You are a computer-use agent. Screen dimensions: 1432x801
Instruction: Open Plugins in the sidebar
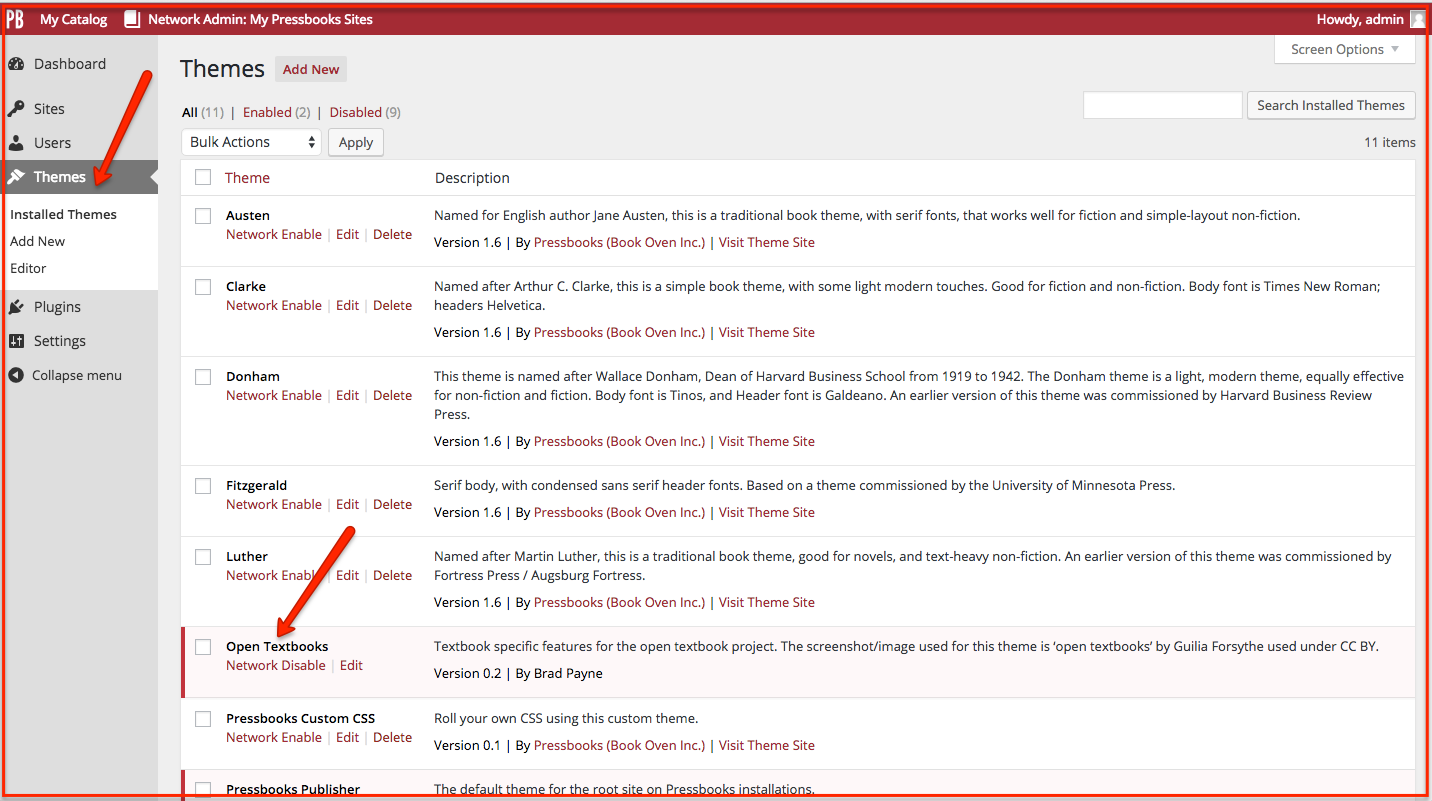tap(57, 307)
